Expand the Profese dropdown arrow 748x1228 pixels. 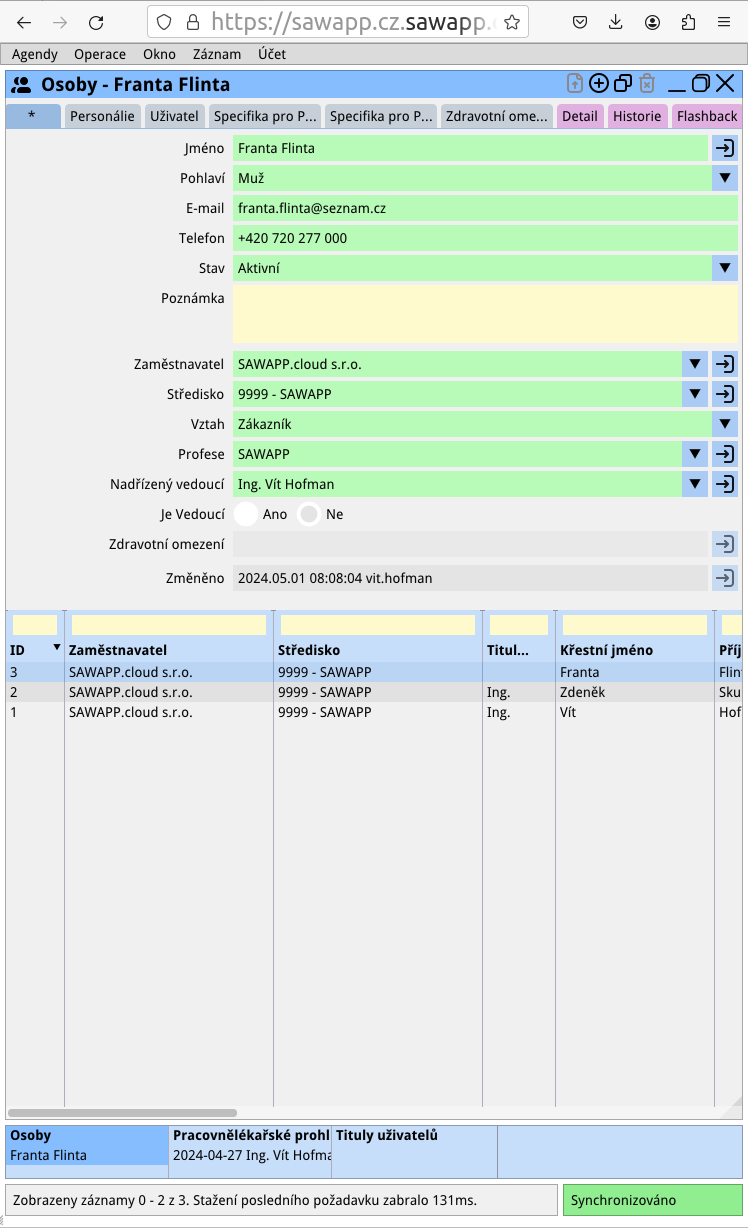tap(695, 454)
